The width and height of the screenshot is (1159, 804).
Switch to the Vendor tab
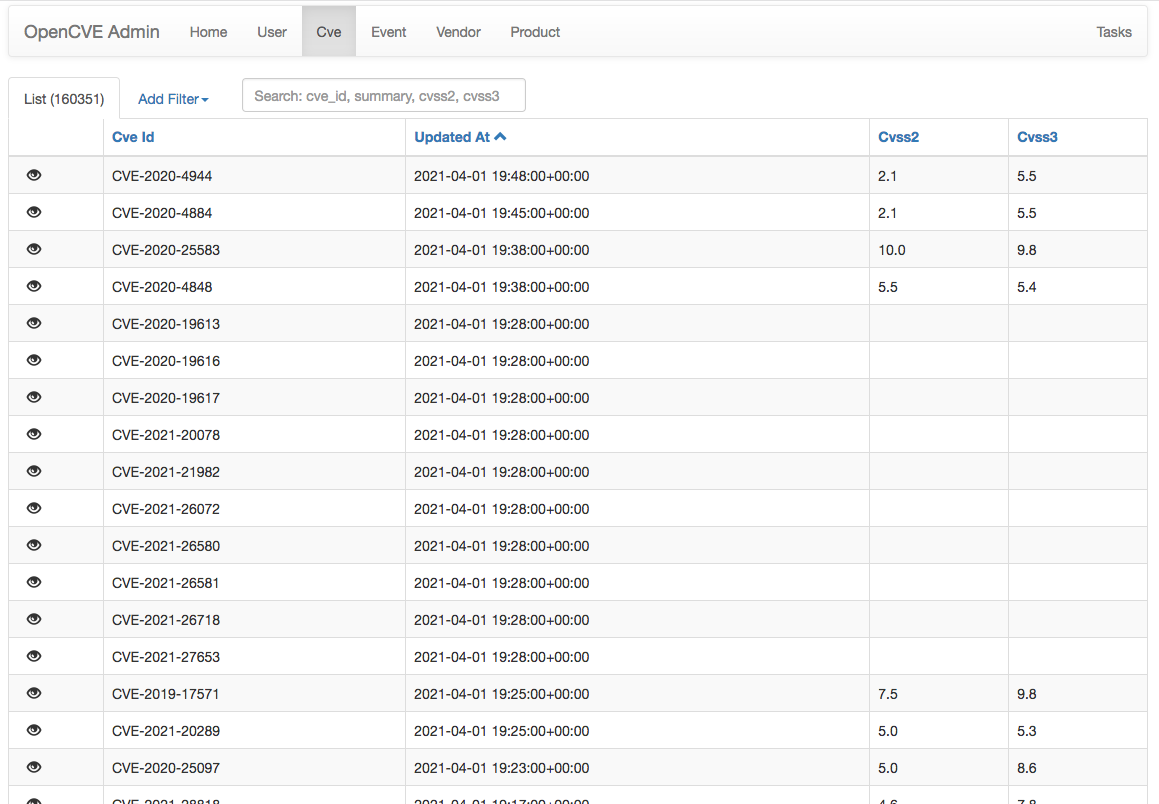point(458,31)
